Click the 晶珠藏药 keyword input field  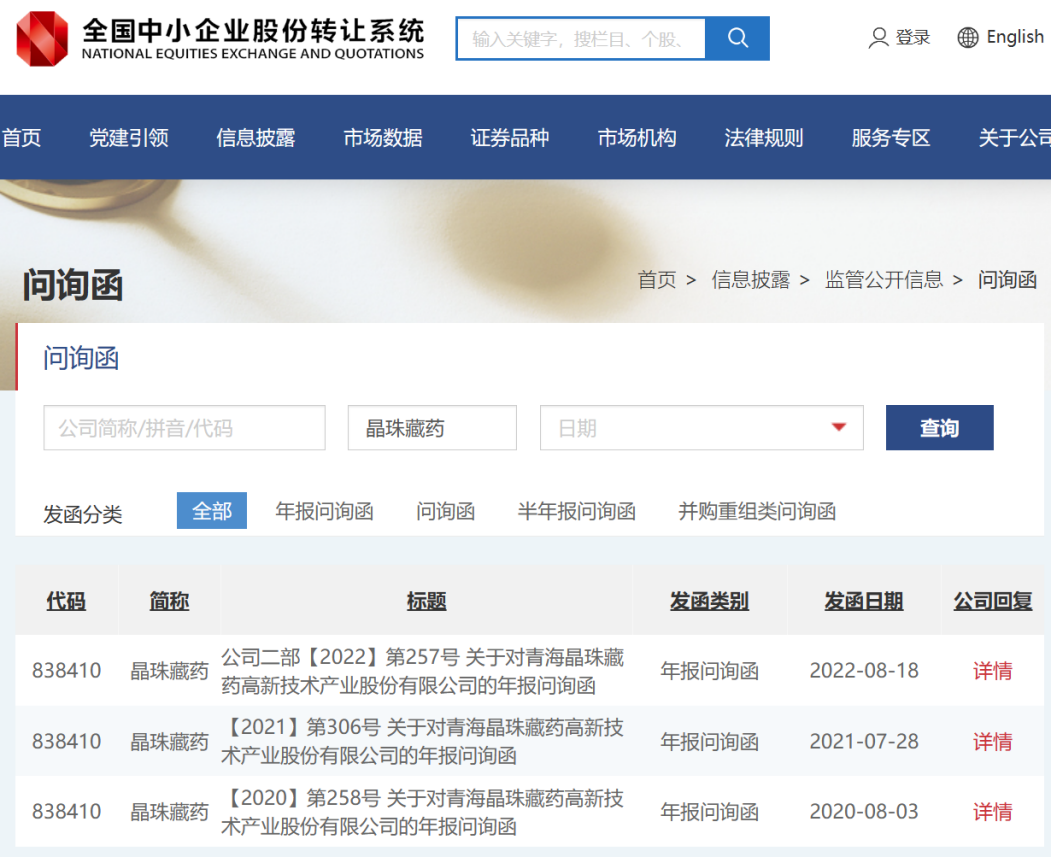pos(432,427)
